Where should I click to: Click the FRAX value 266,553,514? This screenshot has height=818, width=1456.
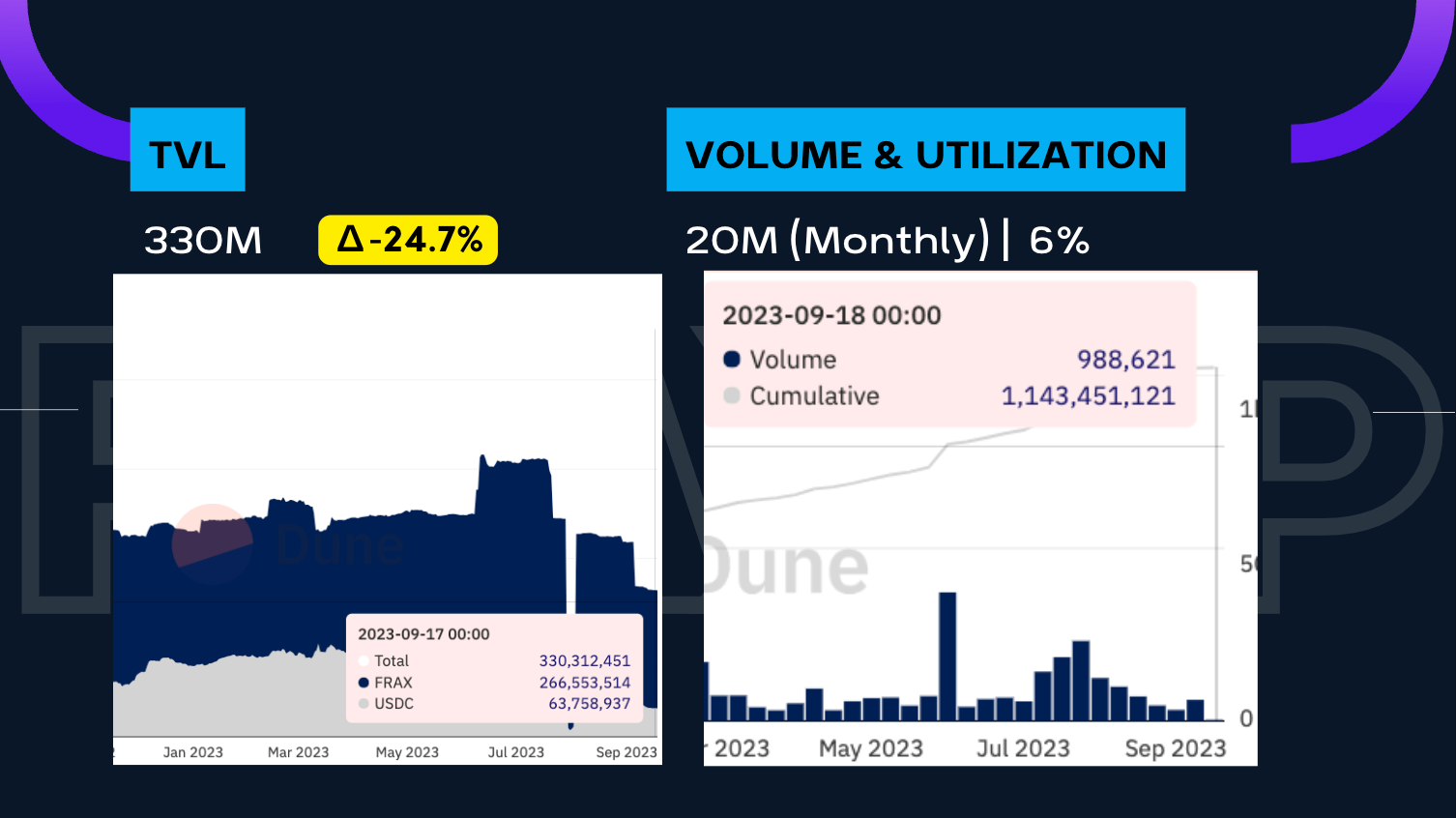click(x=584, y=683)
